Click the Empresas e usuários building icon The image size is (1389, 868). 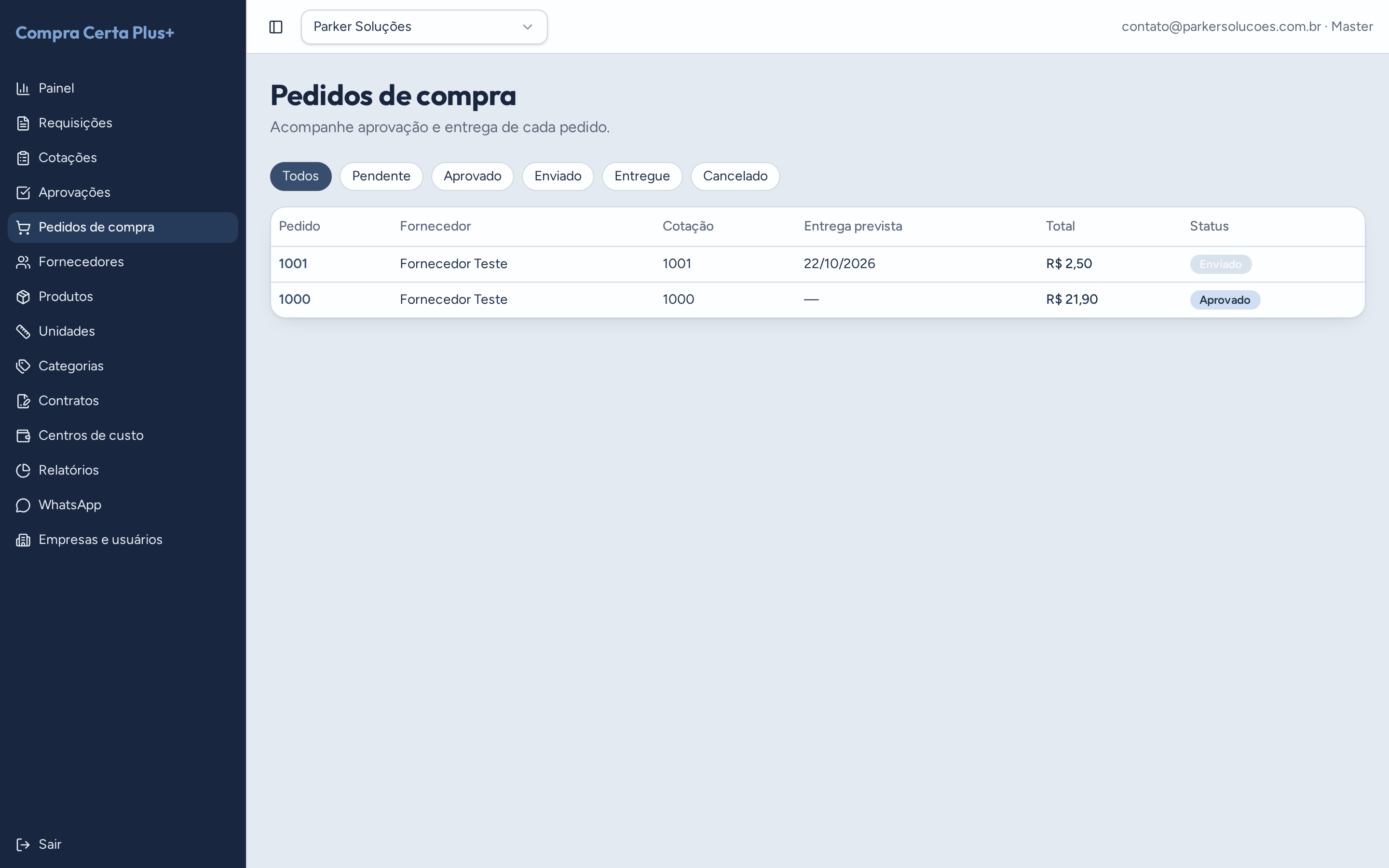23,540
